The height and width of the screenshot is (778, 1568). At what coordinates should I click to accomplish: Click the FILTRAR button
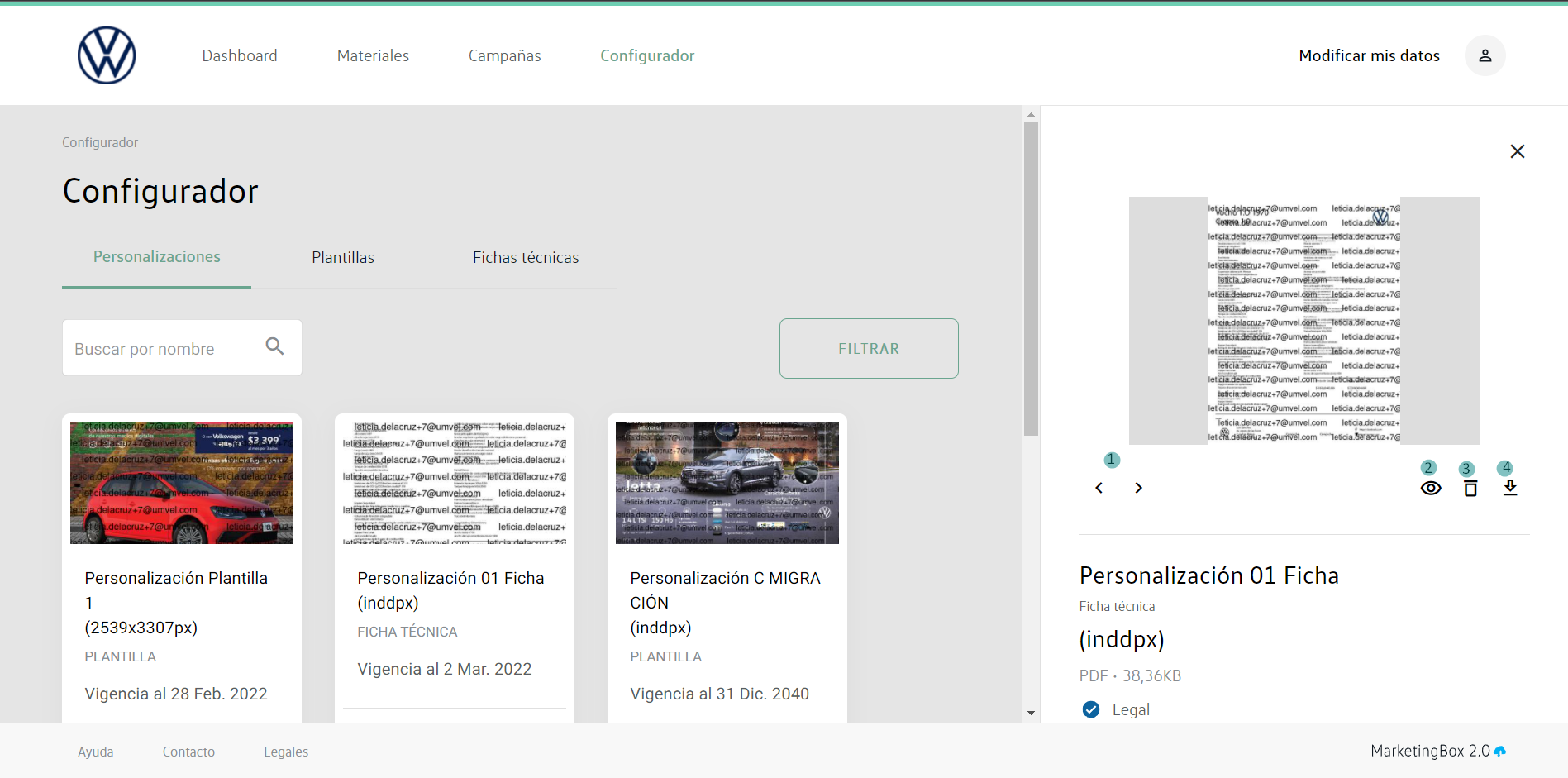click(x=869, y=348)
